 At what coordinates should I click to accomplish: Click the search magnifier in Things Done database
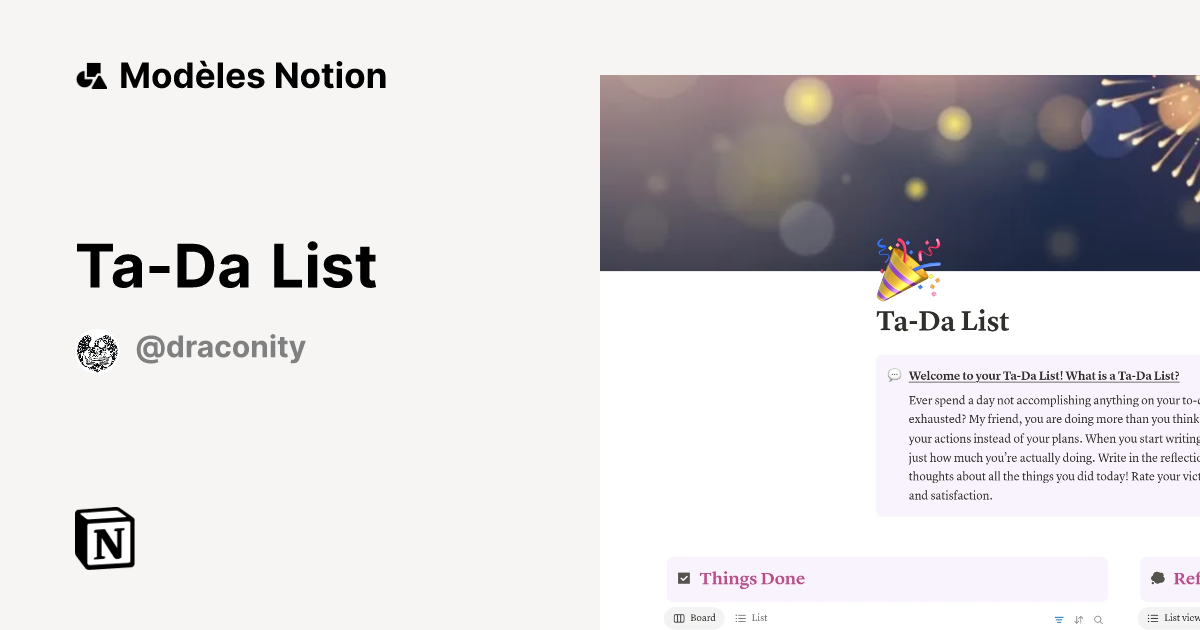click(x=1098, y=619)
